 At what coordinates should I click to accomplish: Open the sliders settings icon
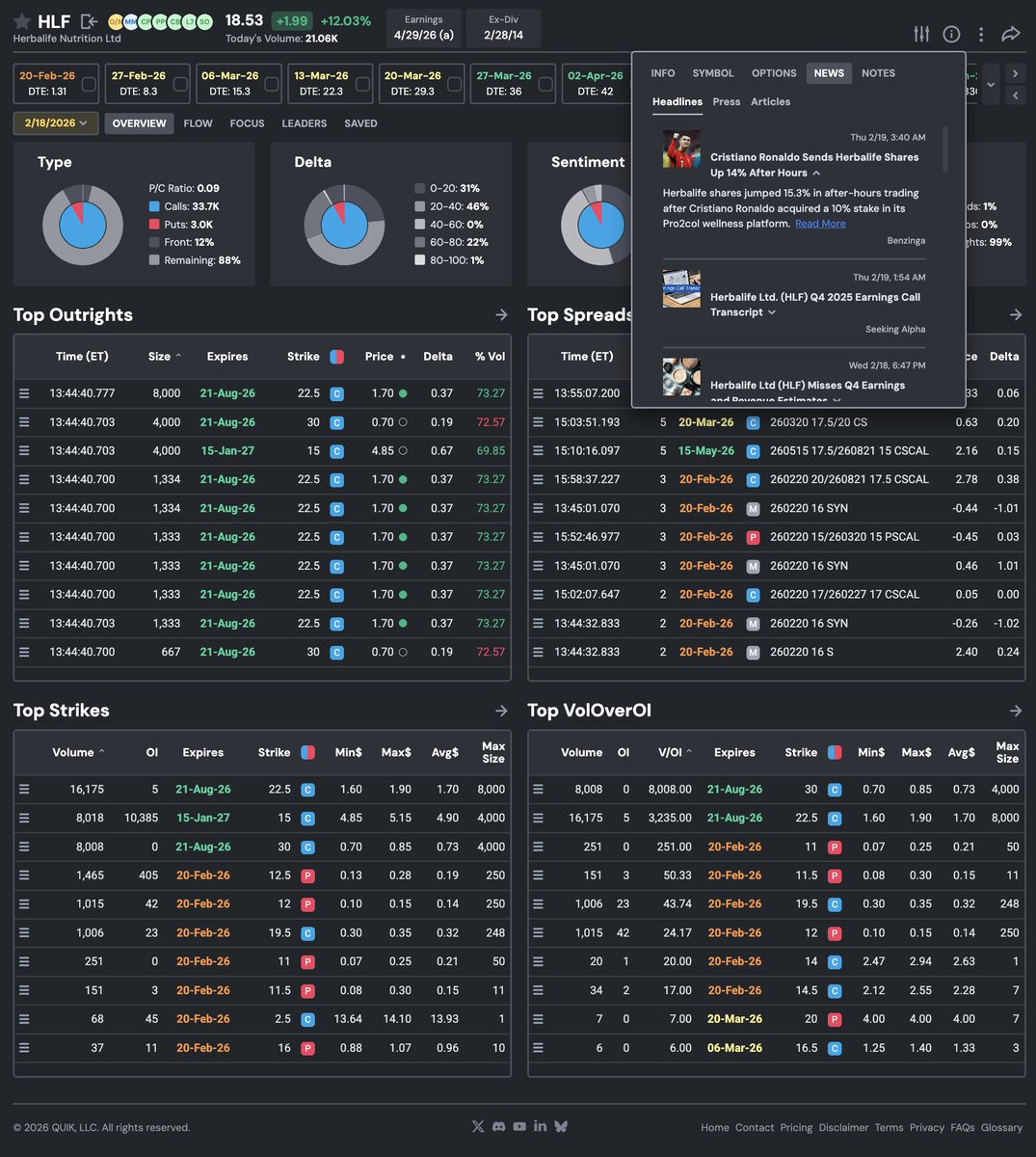(922, 34)
